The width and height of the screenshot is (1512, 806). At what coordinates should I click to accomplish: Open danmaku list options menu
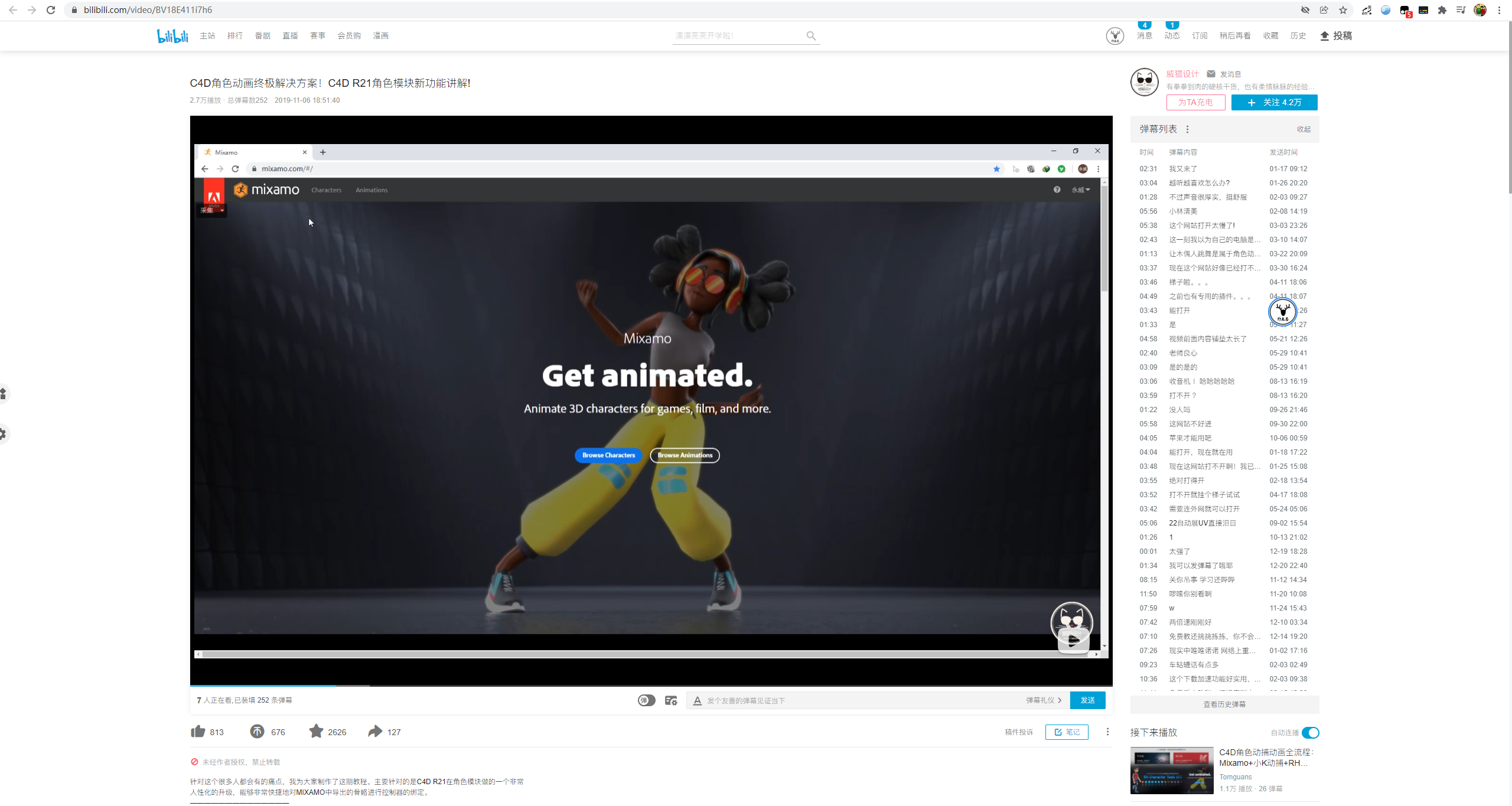pyautogui.click(x=1187, y=129)
